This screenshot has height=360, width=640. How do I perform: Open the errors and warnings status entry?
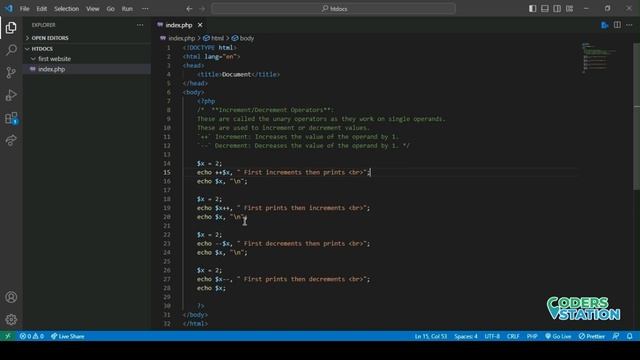pos(31,336)
